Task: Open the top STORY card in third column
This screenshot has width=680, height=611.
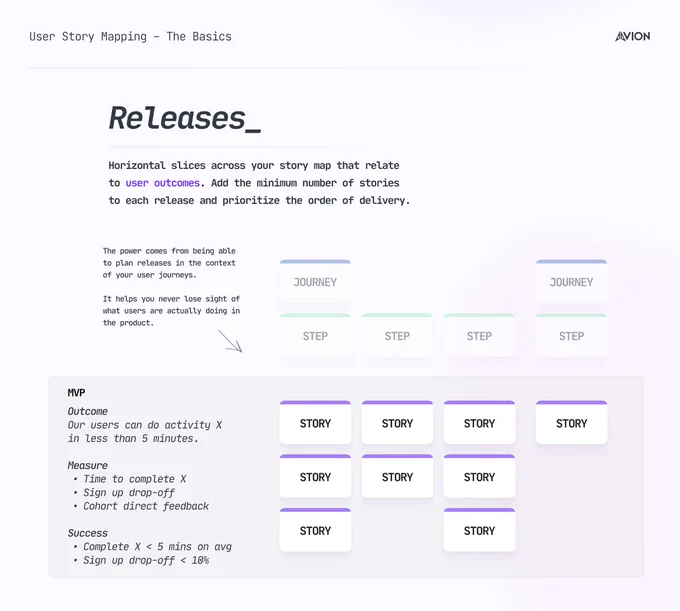Action: tap(479, 422)
